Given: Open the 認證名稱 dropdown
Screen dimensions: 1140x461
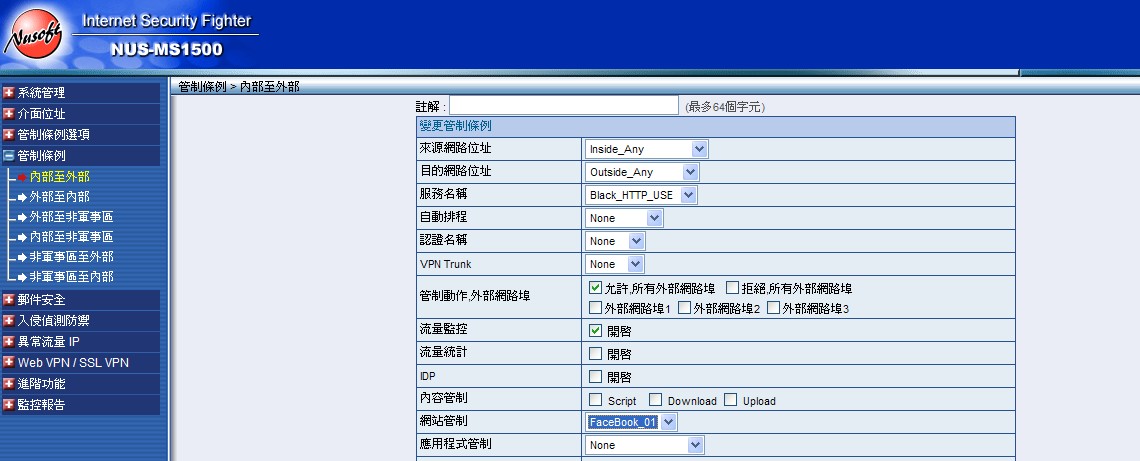Looking at the screenshot, I should pyautogui.click(x=615, y=241).
